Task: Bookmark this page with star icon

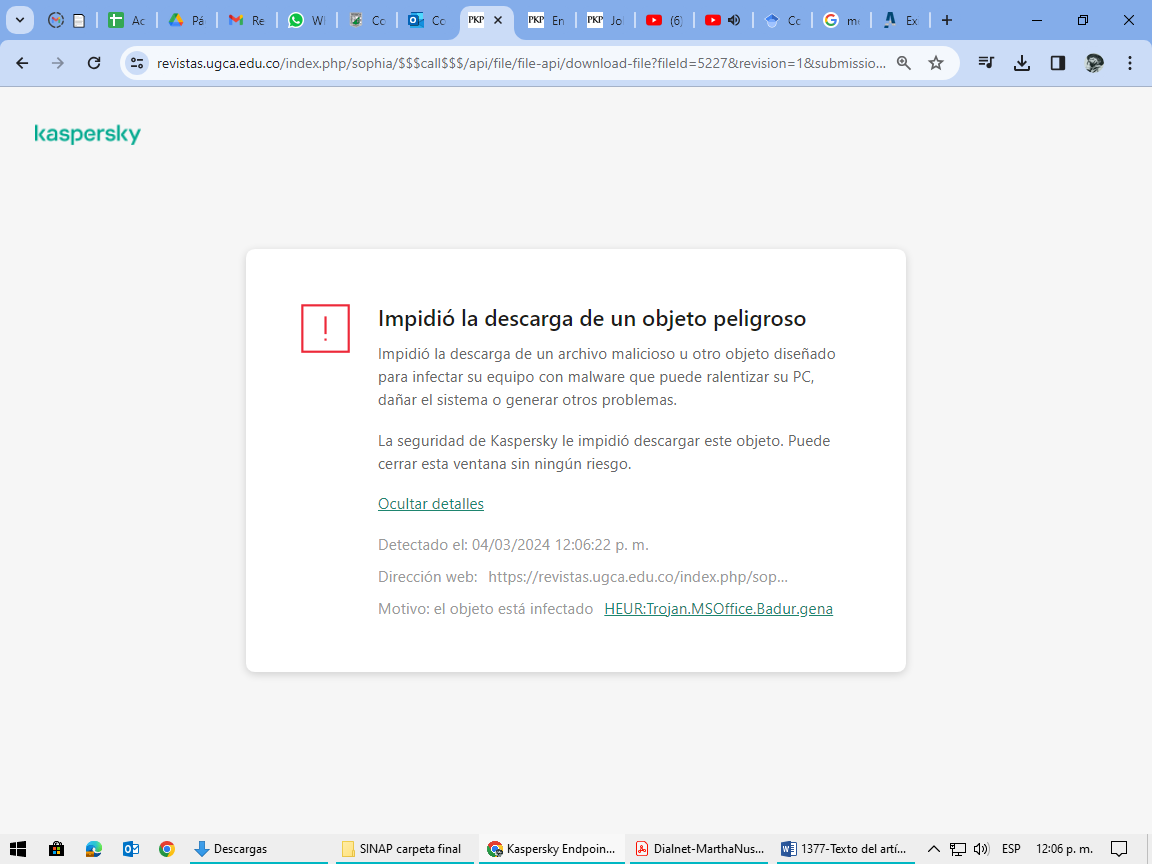Action: tap(936, 63)
